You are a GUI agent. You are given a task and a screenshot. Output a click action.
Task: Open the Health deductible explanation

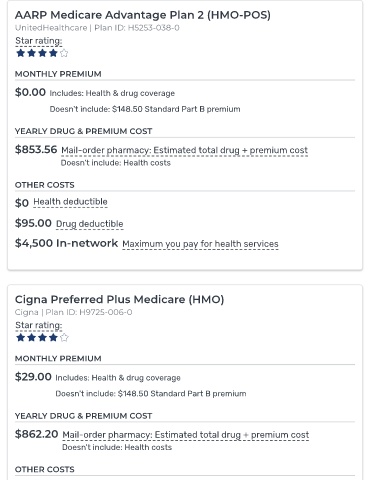coord(70,202)
